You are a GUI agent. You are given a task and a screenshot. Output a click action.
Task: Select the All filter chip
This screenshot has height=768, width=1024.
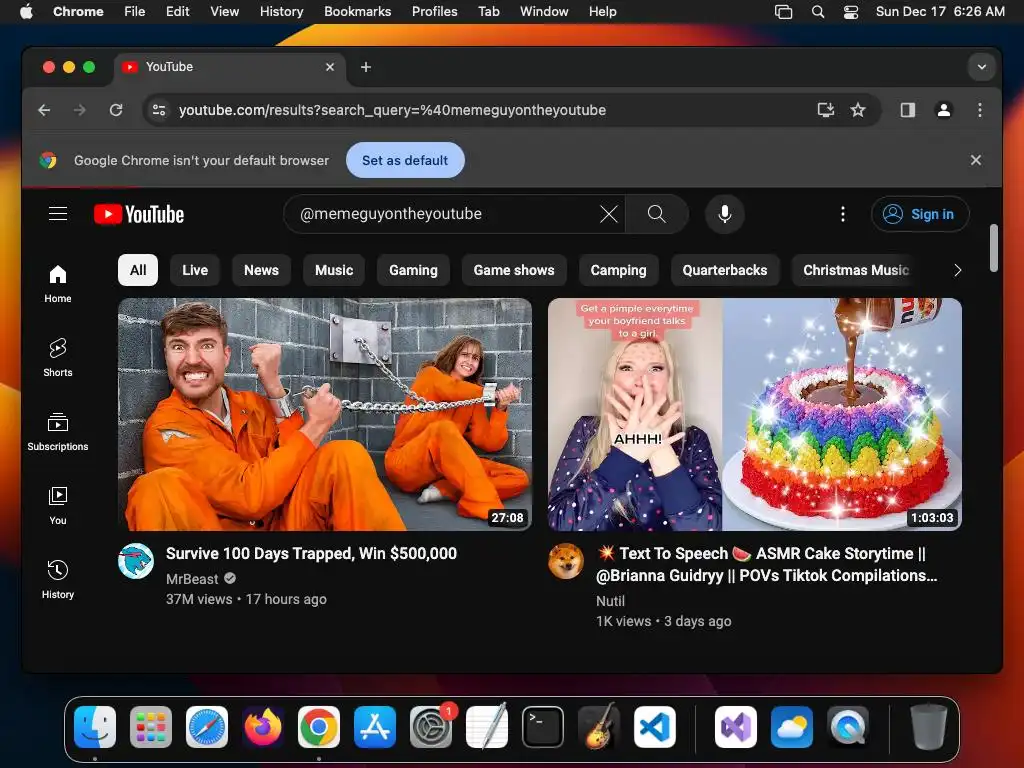pos(138,270)
